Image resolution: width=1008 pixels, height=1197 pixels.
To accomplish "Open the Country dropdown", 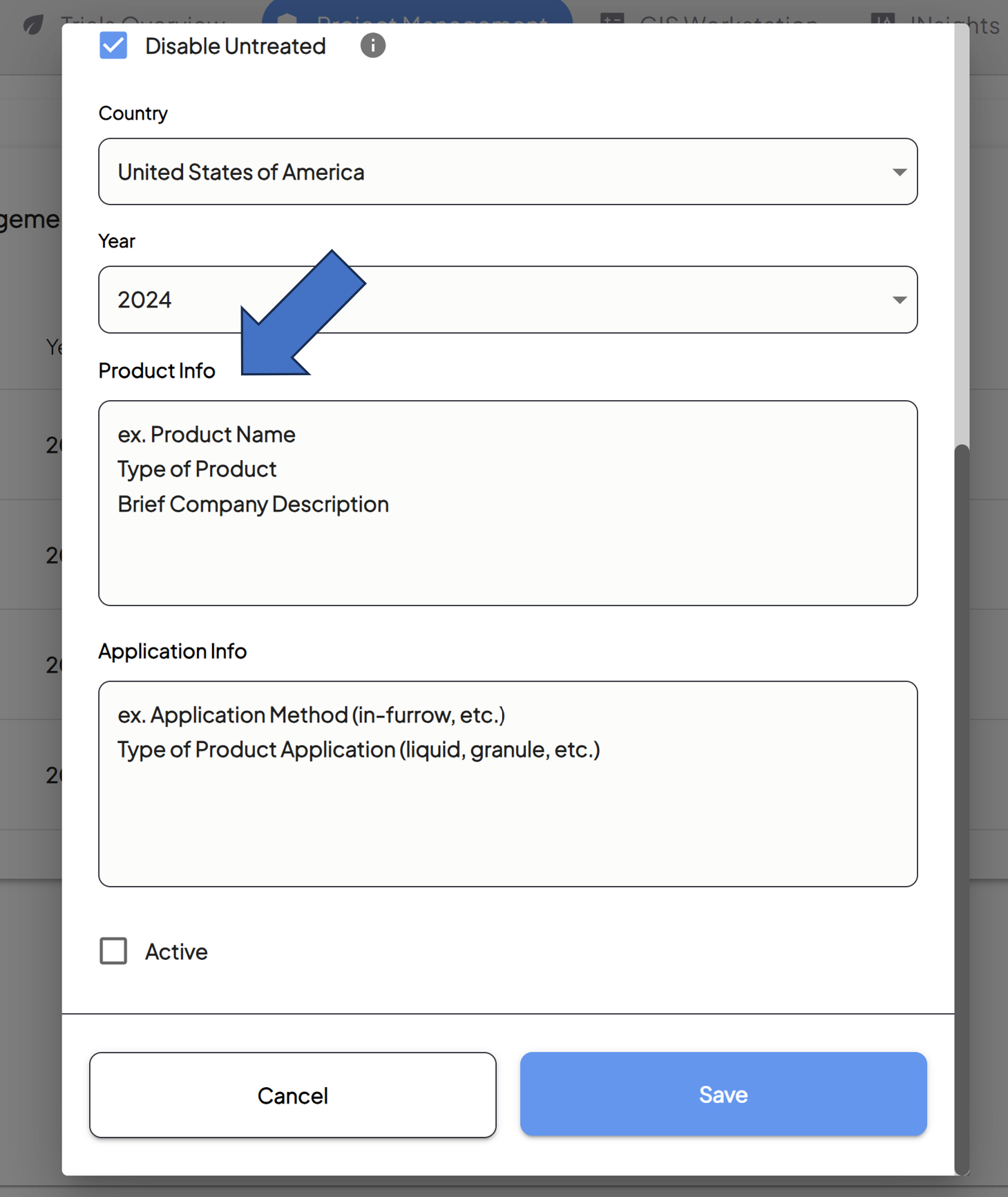I will (507, 171).
